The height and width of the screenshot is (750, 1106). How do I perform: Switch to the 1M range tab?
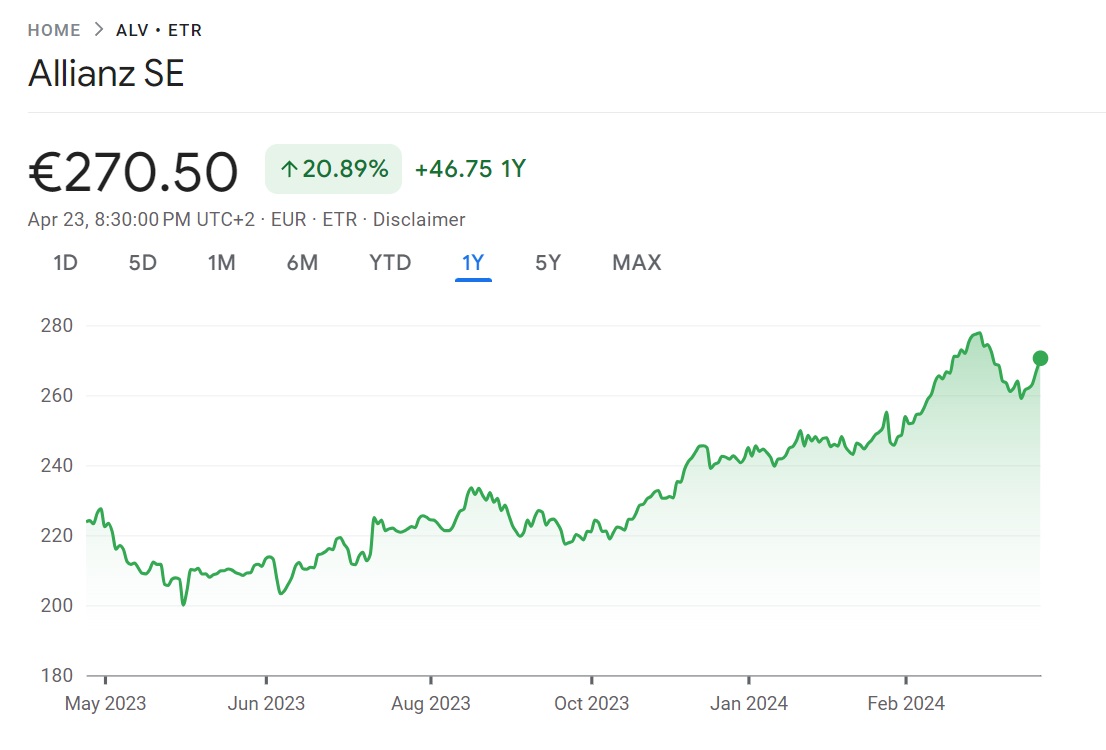click(221, 262)
